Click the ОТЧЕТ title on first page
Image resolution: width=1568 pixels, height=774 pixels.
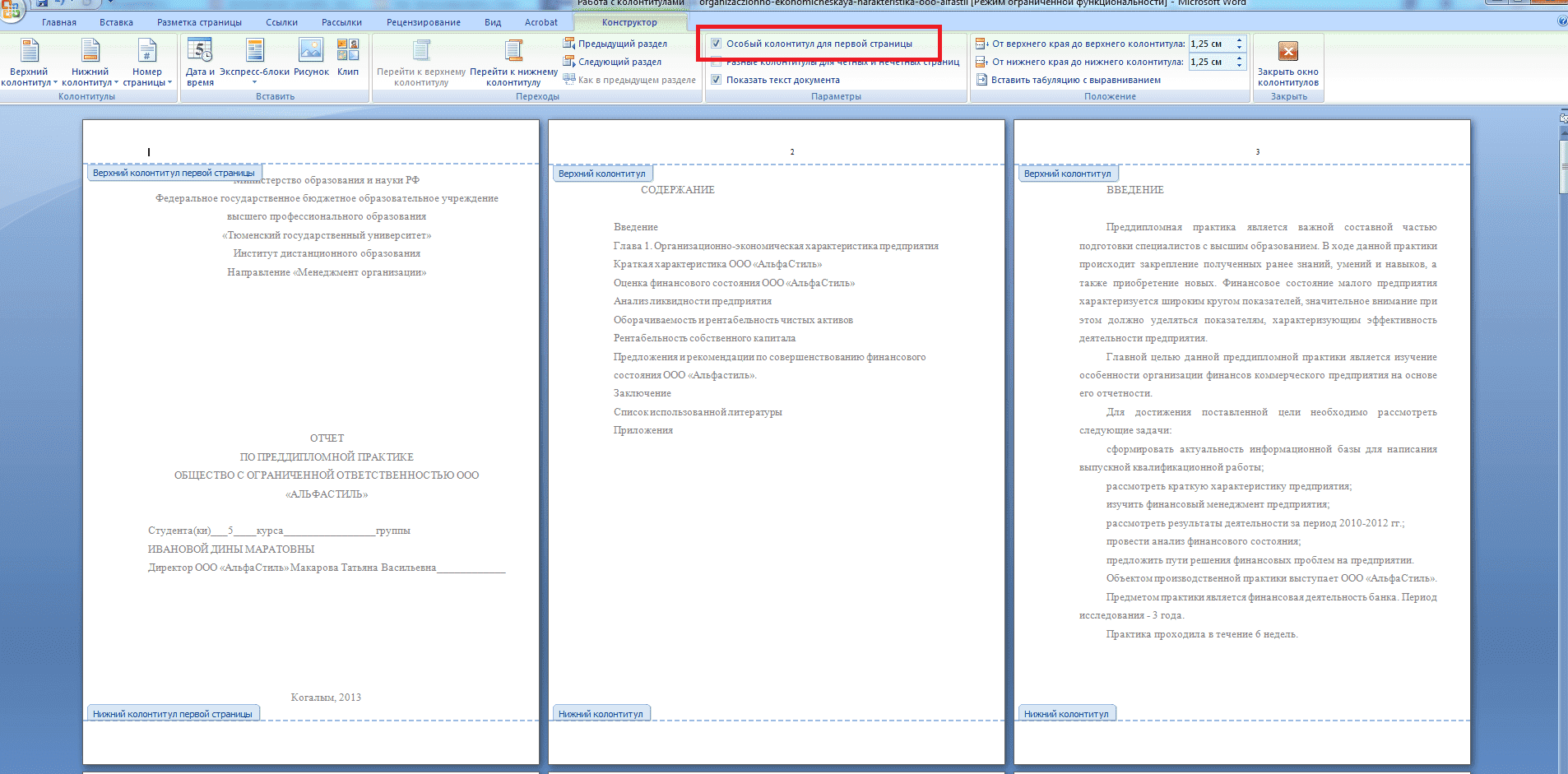[327, 438]
